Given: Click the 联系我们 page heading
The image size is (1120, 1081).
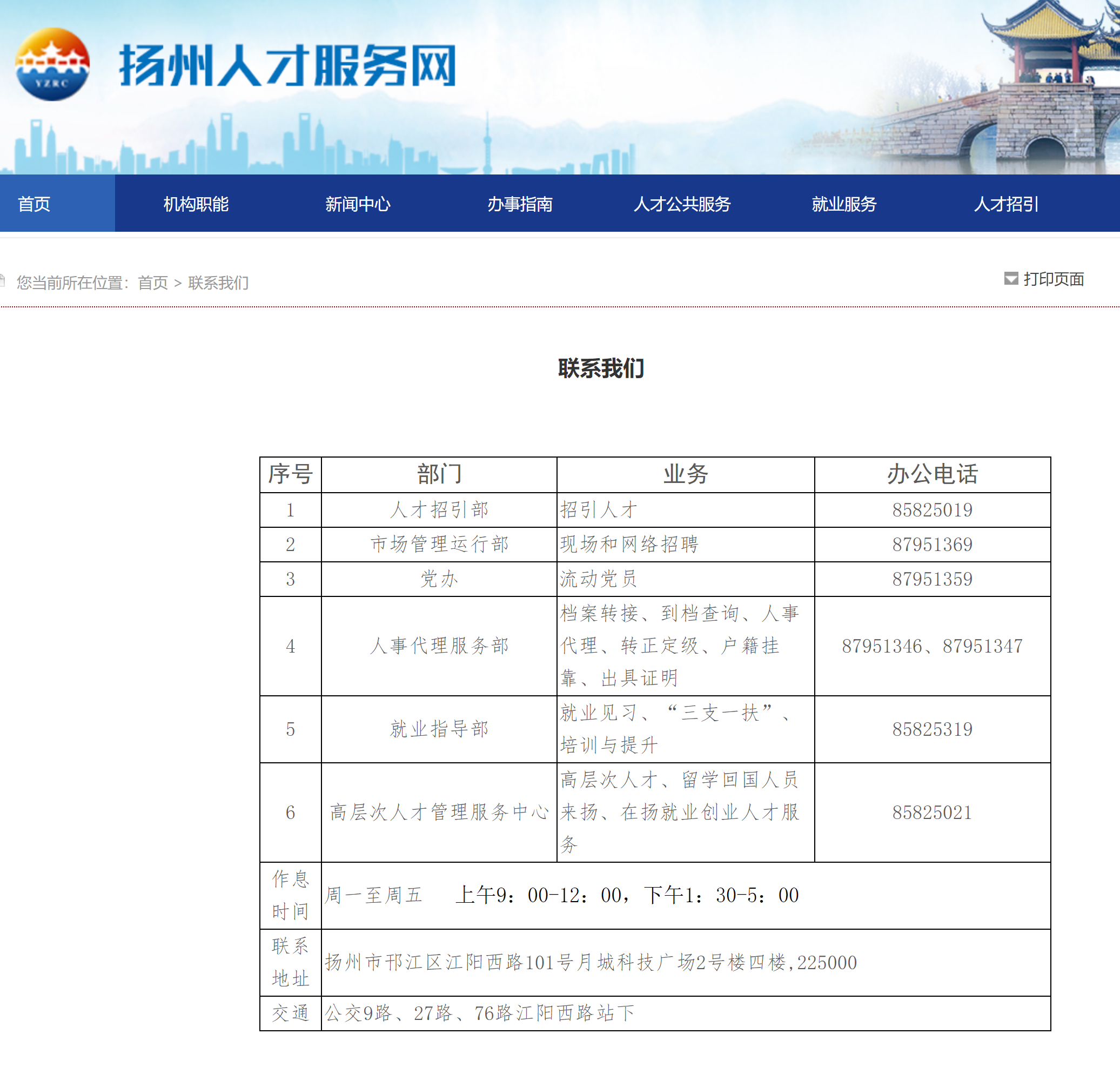Looking at the screenshot, I should tap(601, 368).
